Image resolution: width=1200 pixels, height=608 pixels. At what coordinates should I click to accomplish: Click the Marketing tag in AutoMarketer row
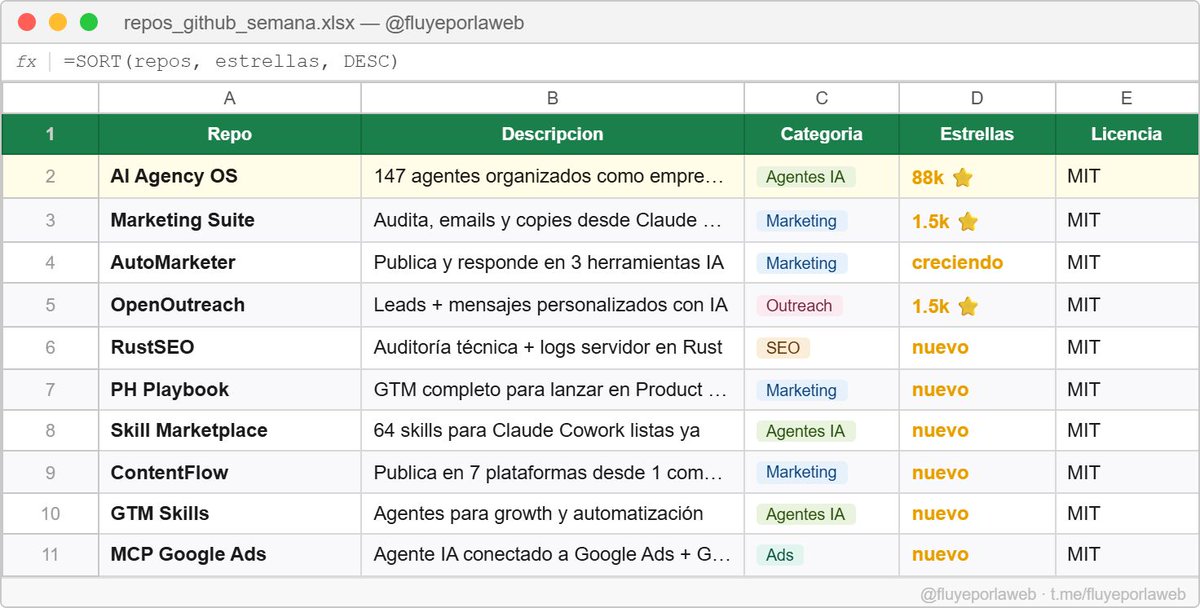802,263
